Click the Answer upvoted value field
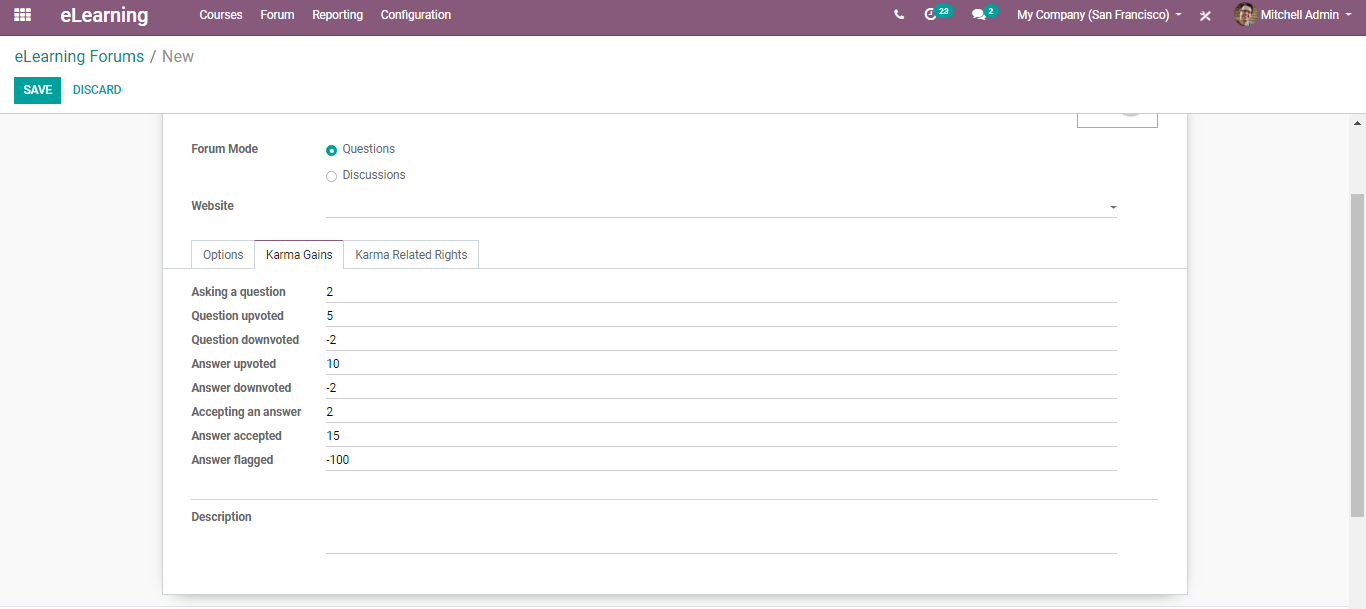Screen dimensions: 1366x609 [721, 364]
